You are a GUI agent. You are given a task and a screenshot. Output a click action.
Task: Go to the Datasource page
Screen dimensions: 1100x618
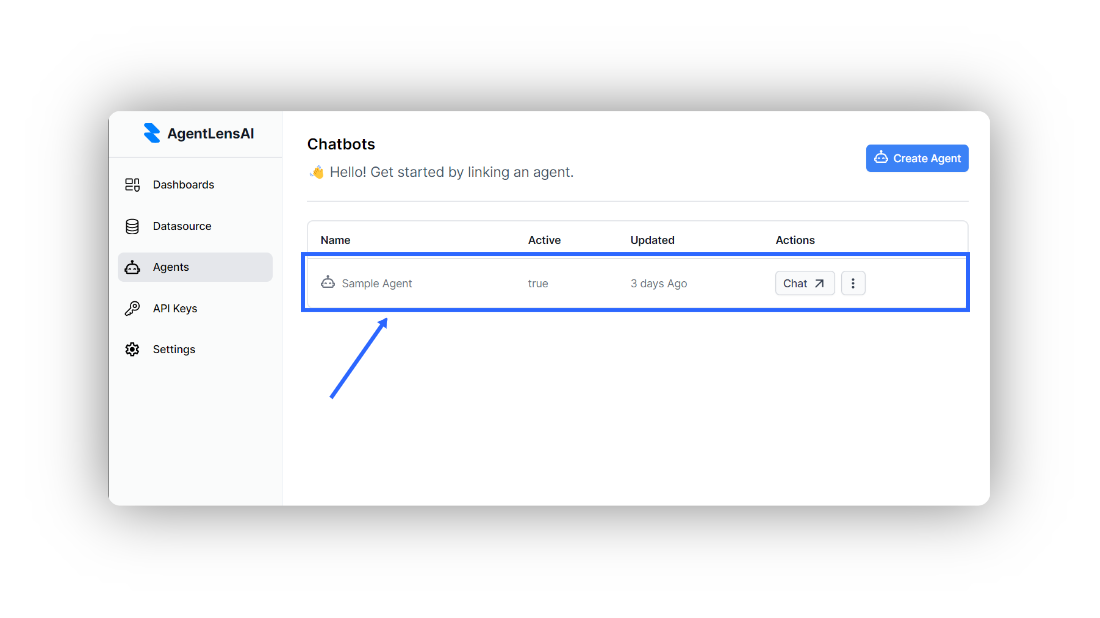click(182, 226)
